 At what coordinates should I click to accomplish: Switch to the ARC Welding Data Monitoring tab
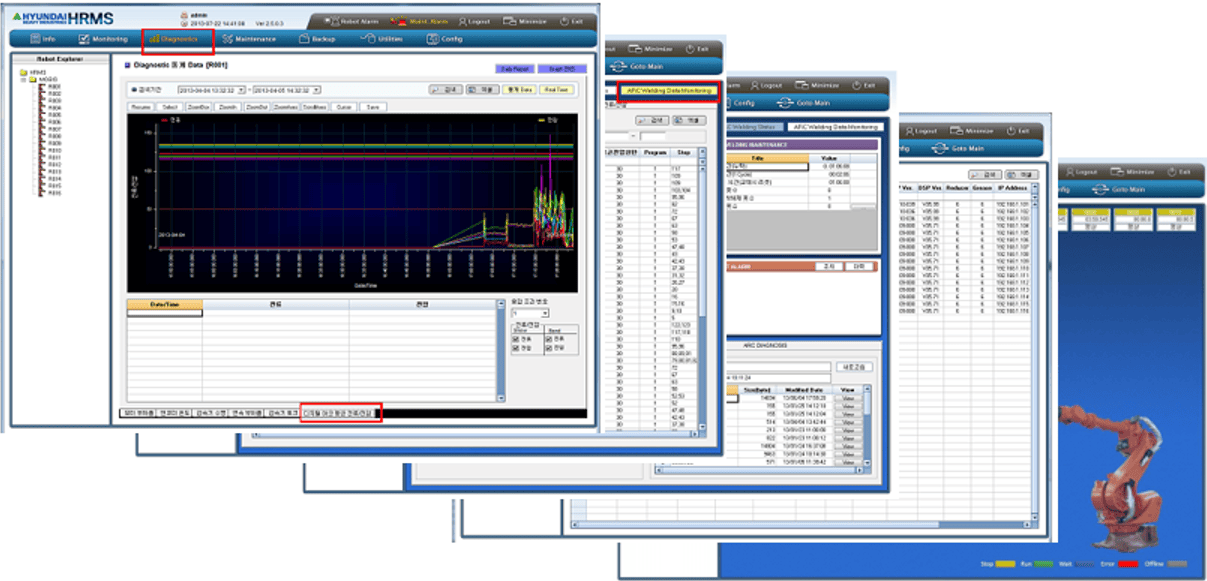(x=668, y=90)
